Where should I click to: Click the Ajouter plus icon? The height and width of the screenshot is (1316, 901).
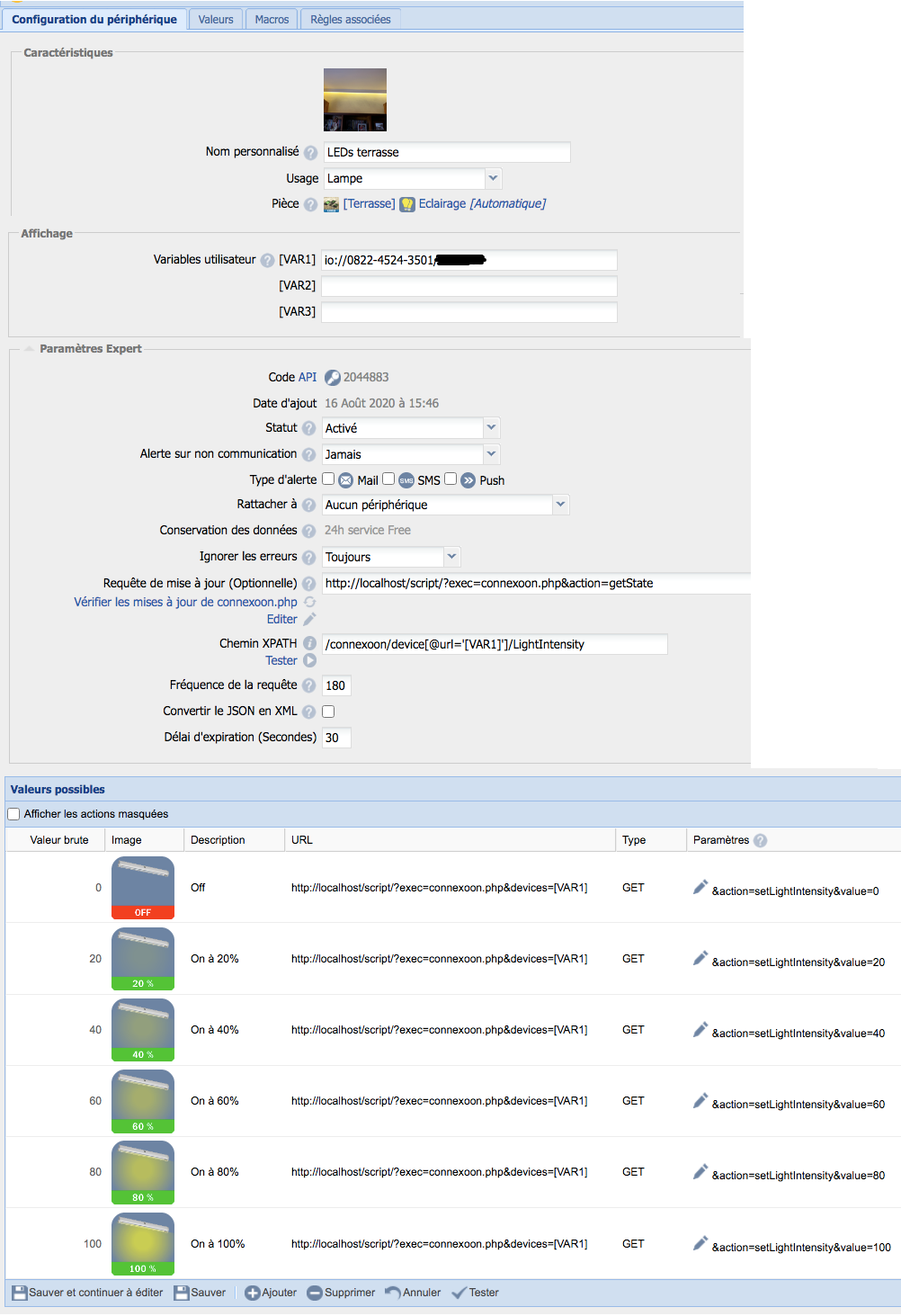tap(253, 1294)
